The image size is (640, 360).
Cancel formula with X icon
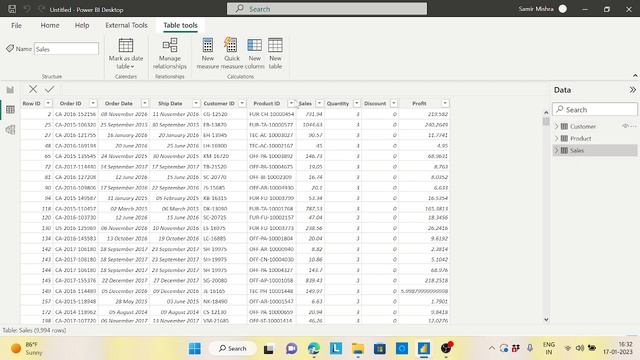(x=33, y=89)
